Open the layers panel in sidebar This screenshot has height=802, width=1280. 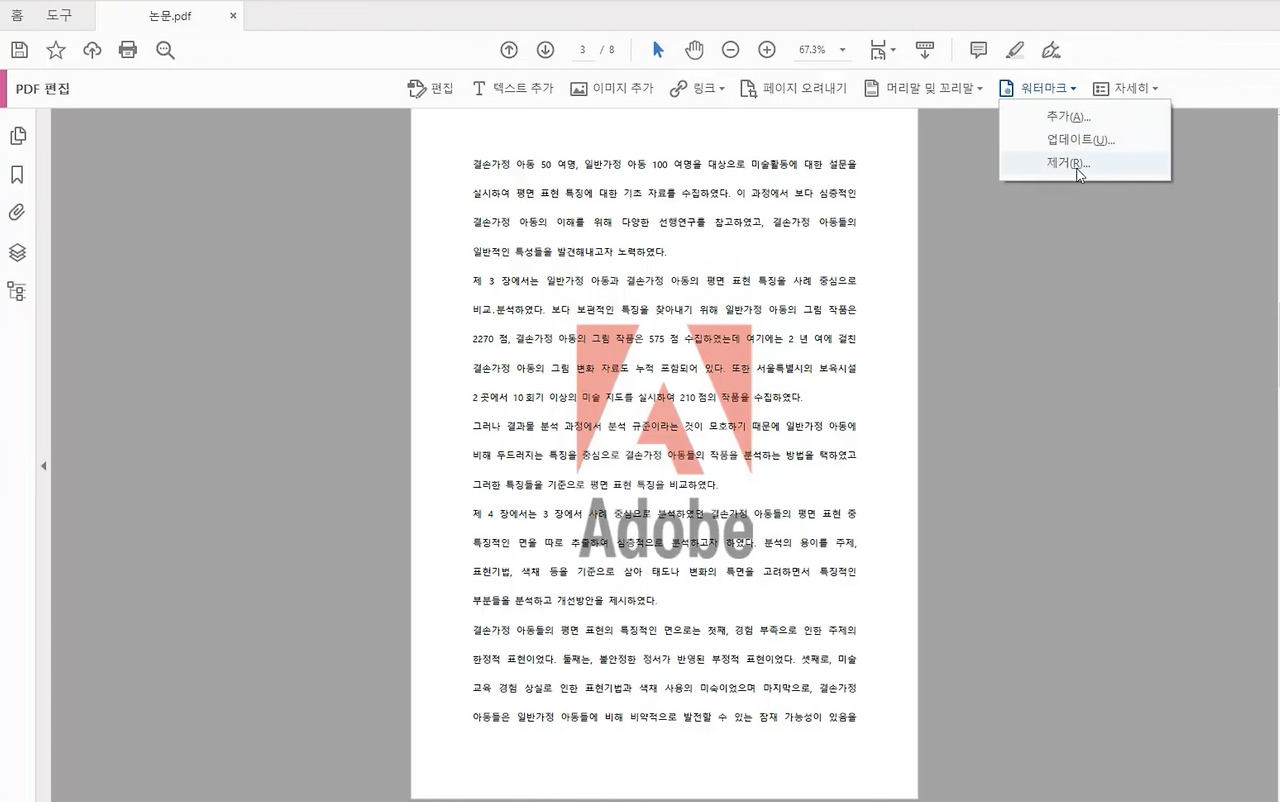click(17, 252)
